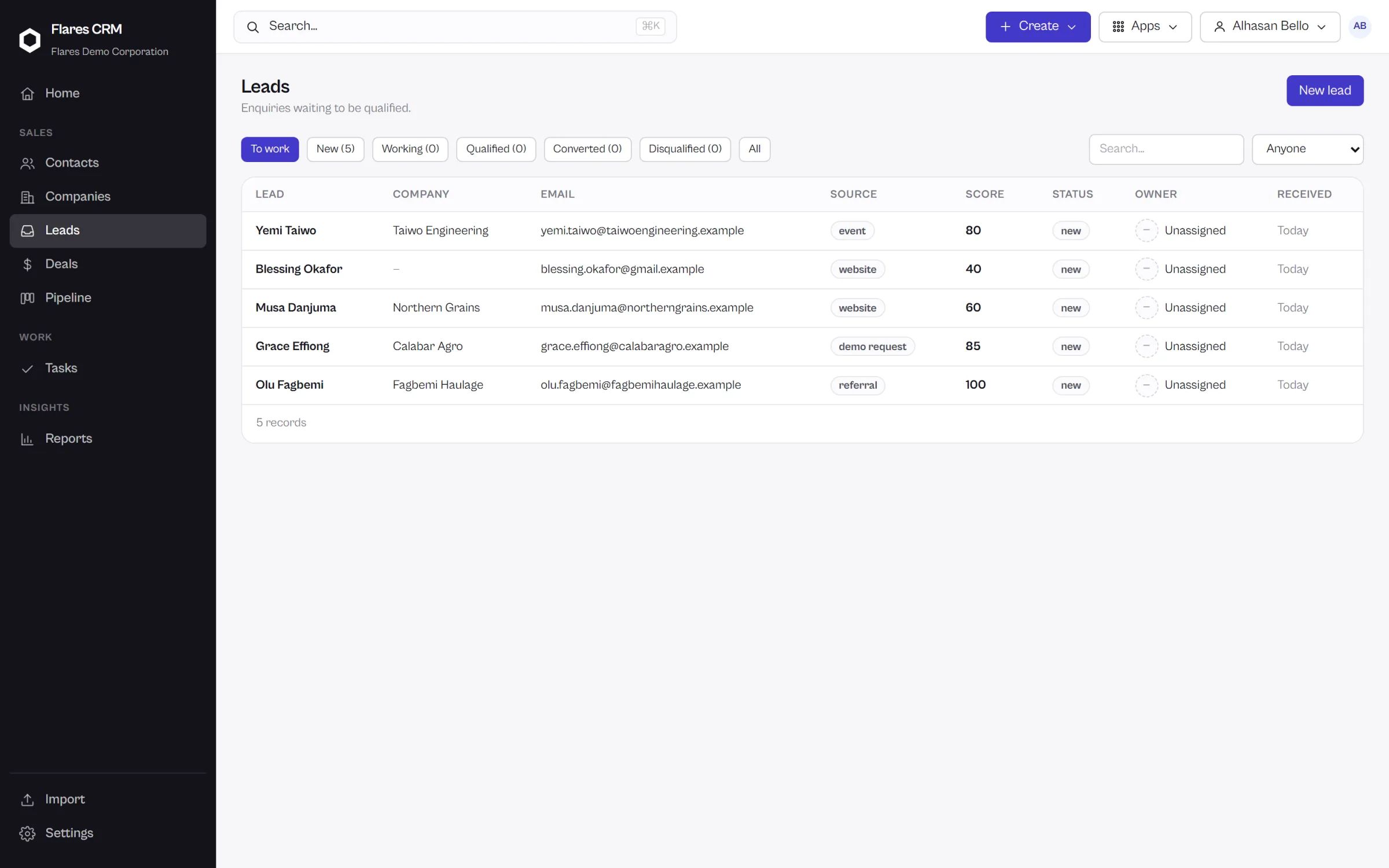Click the Contacts people icon
The height and width of the screenshot is (868, 1389).
tap(27, 163)
